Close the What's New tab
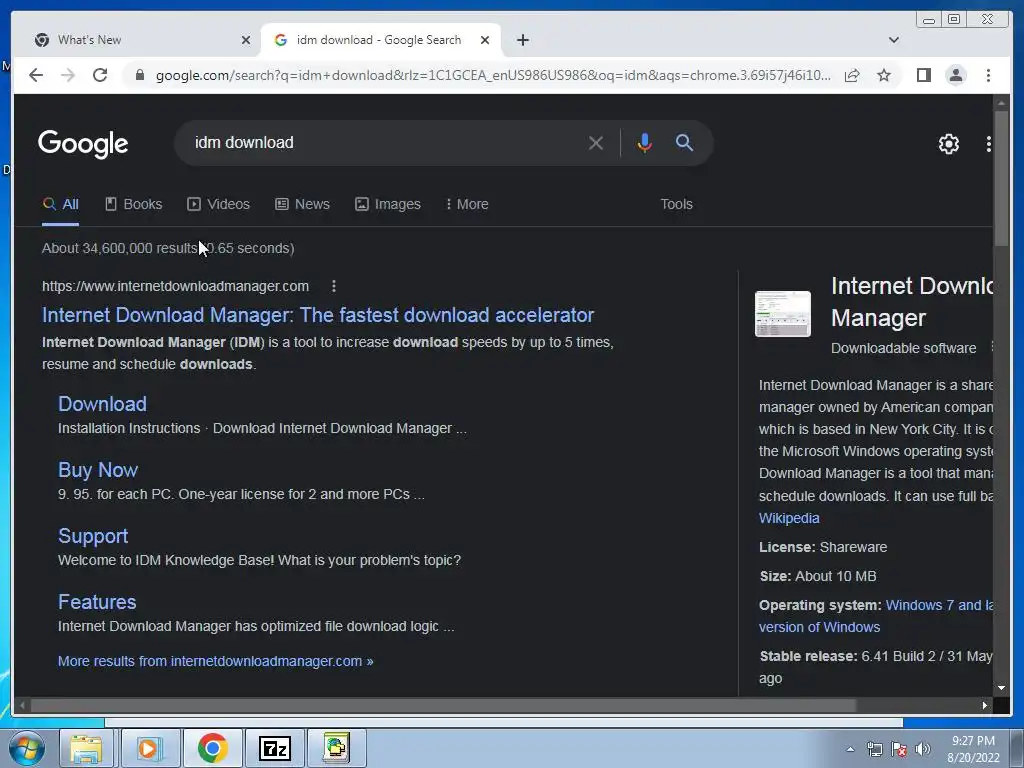The height and width of the screenshot is (768, 1024). pos(246,40)
